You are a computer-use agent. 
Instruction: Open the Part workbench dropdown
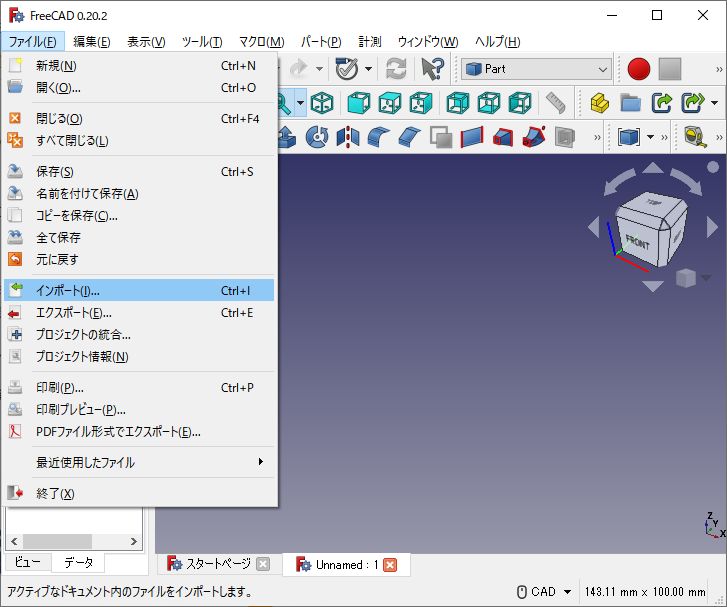click(x=536, y=69)
